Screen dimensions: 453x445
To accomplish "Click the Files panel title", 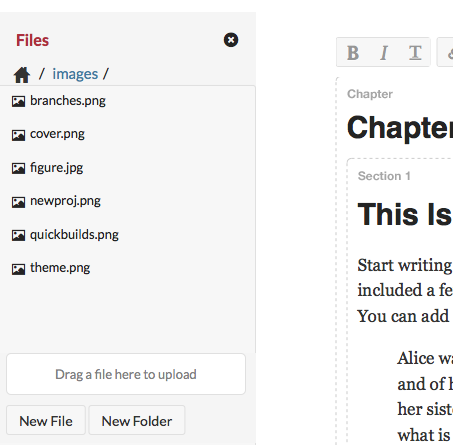I will [x=32, y=40].
